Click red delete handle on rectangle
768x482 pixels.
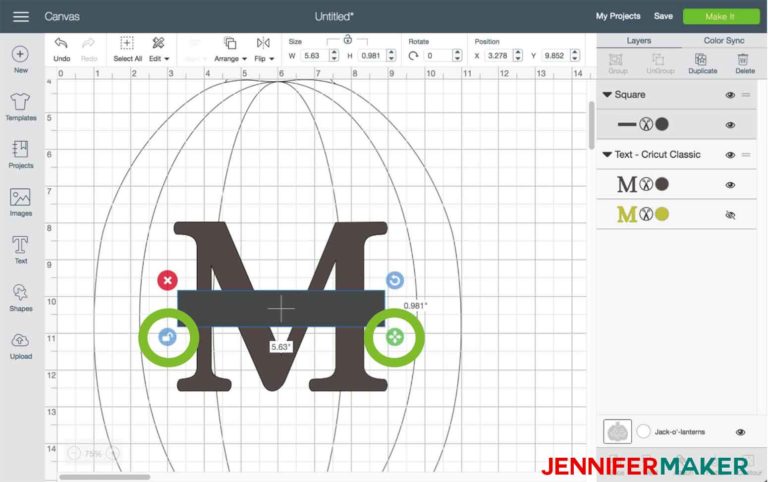pos(168,280)
